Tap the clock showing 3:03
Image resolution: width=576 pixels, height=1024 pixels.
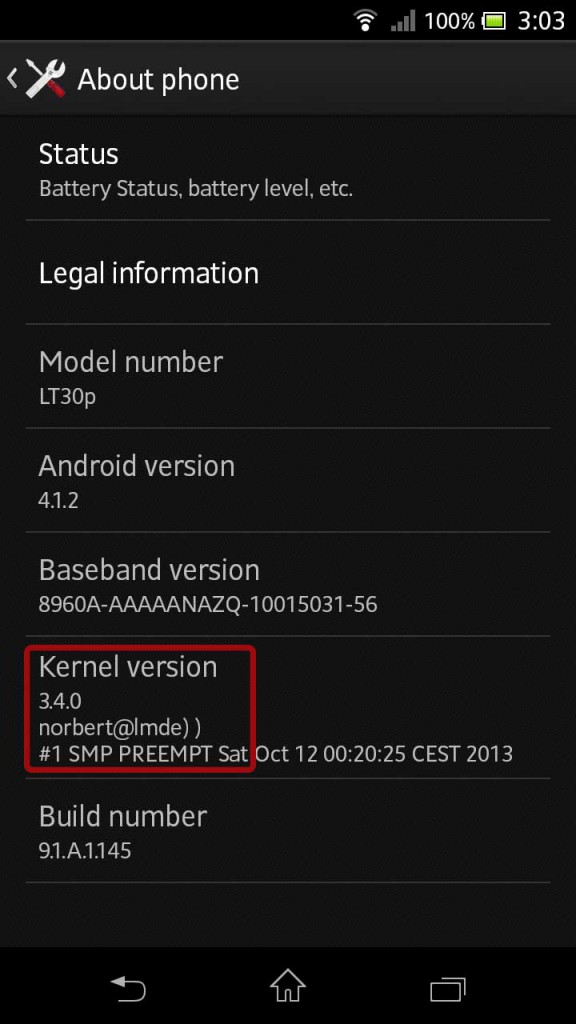[x=541, y=21]
